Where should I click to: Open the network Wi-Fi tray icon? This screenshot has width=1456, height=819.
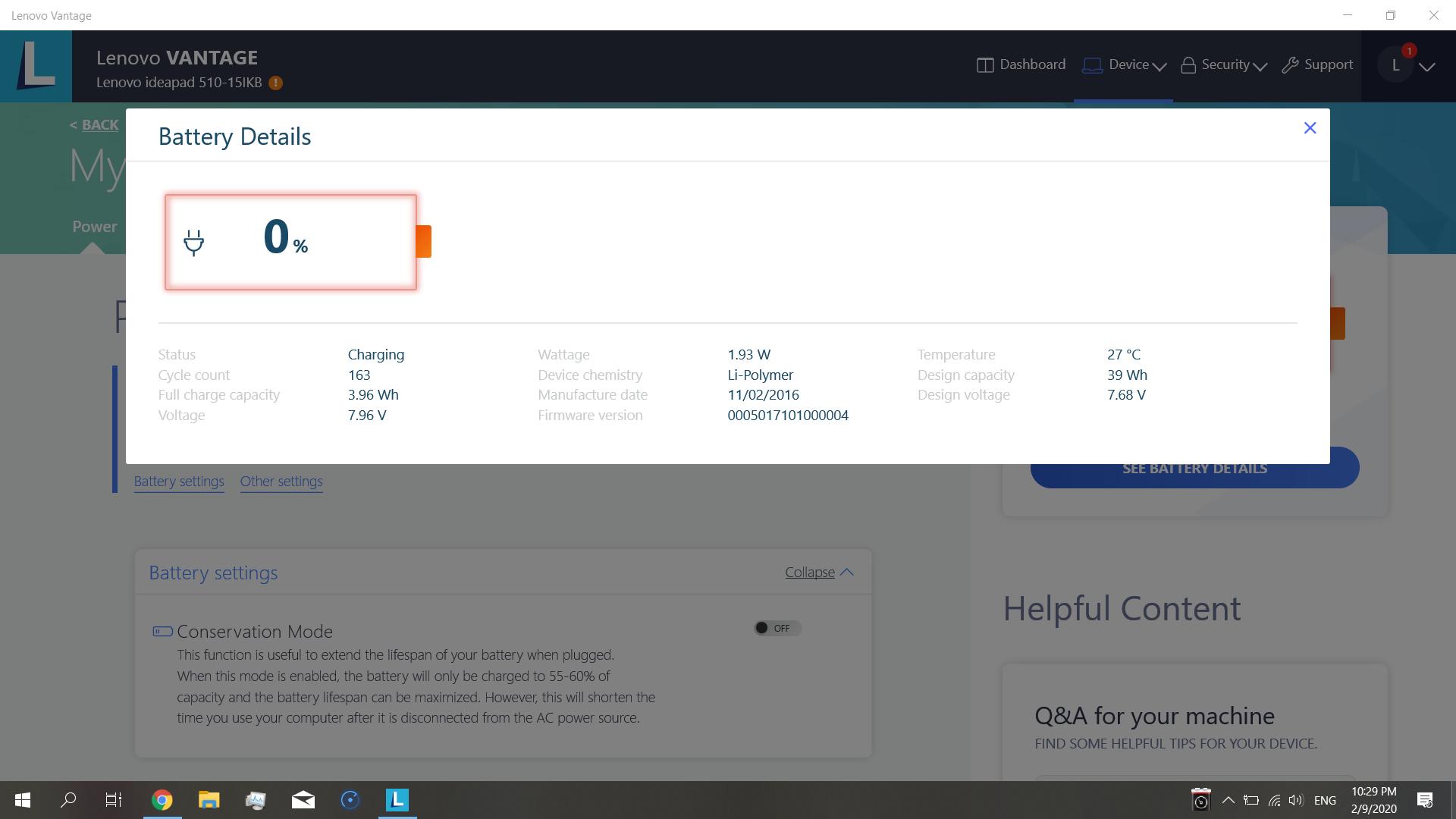pyautogui.click(x=1274, y=800)
